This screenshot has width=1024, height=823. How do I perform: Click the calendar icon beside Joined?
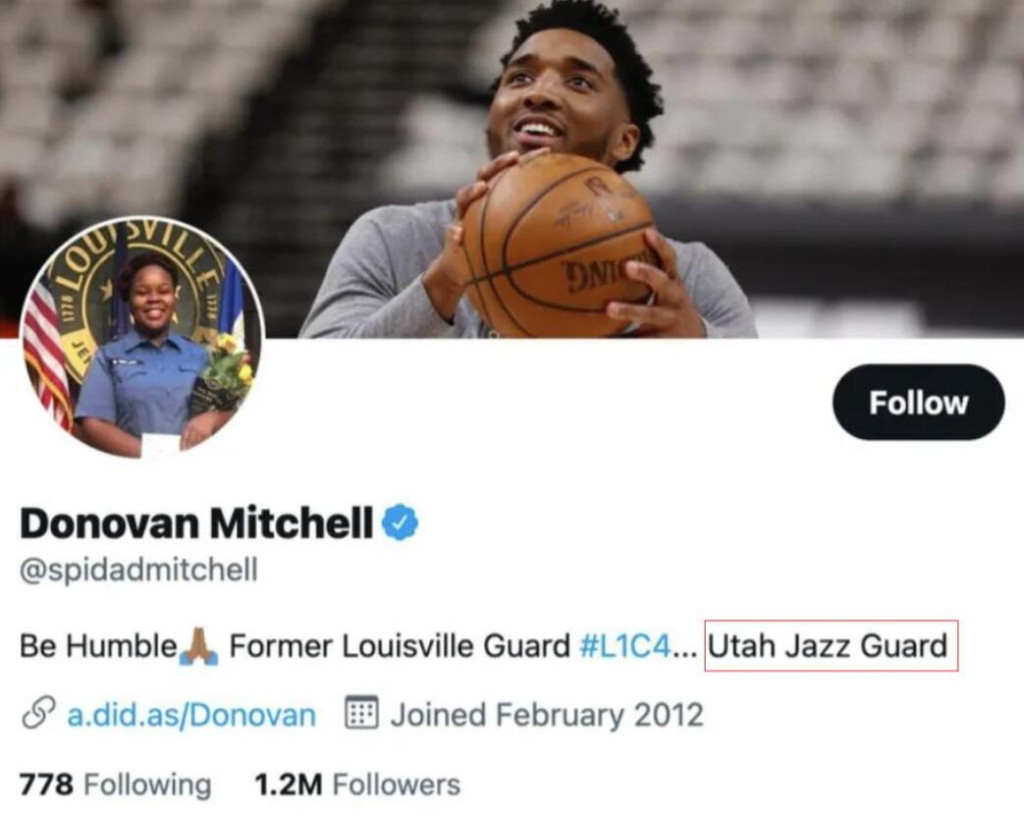361,713
